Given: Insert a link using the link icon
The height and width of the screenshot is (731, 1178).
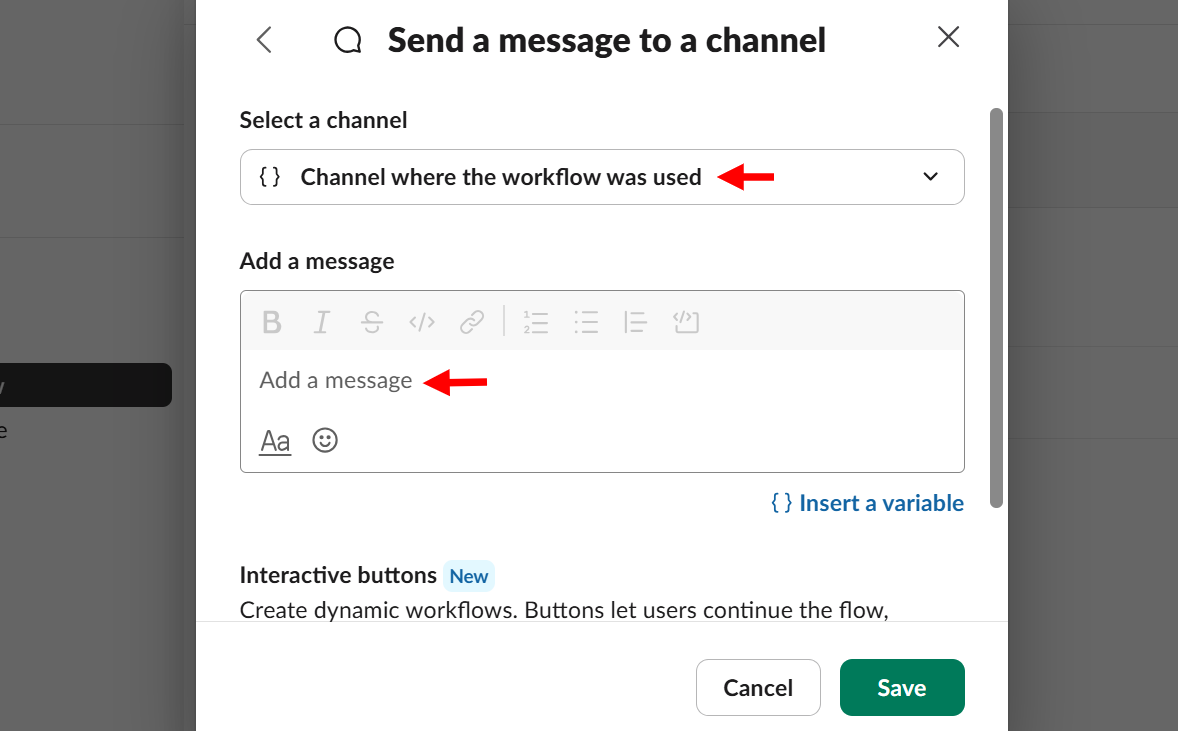Looking at the screenshot, I should click(x=471, y=322).
